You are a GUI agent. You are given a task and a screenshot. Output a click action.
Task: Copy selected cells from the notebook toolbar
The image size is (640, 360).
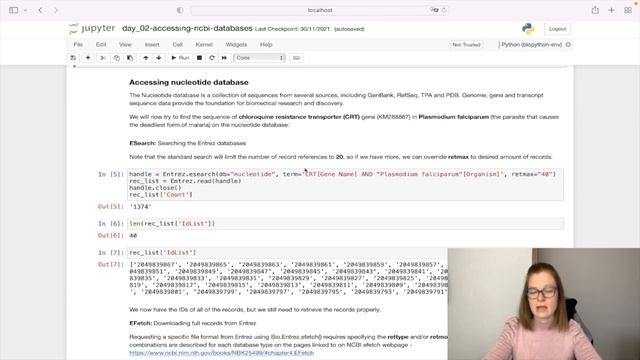(117, 58)
